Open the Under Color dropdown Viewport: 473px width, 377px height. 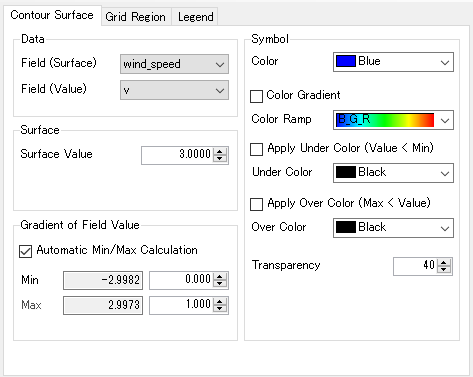tap(393, 173)
